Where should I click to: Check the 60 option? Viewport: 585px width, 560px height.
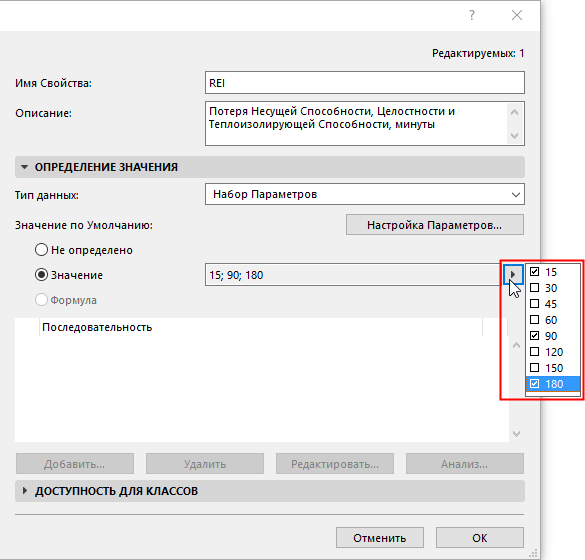[535, 320]
